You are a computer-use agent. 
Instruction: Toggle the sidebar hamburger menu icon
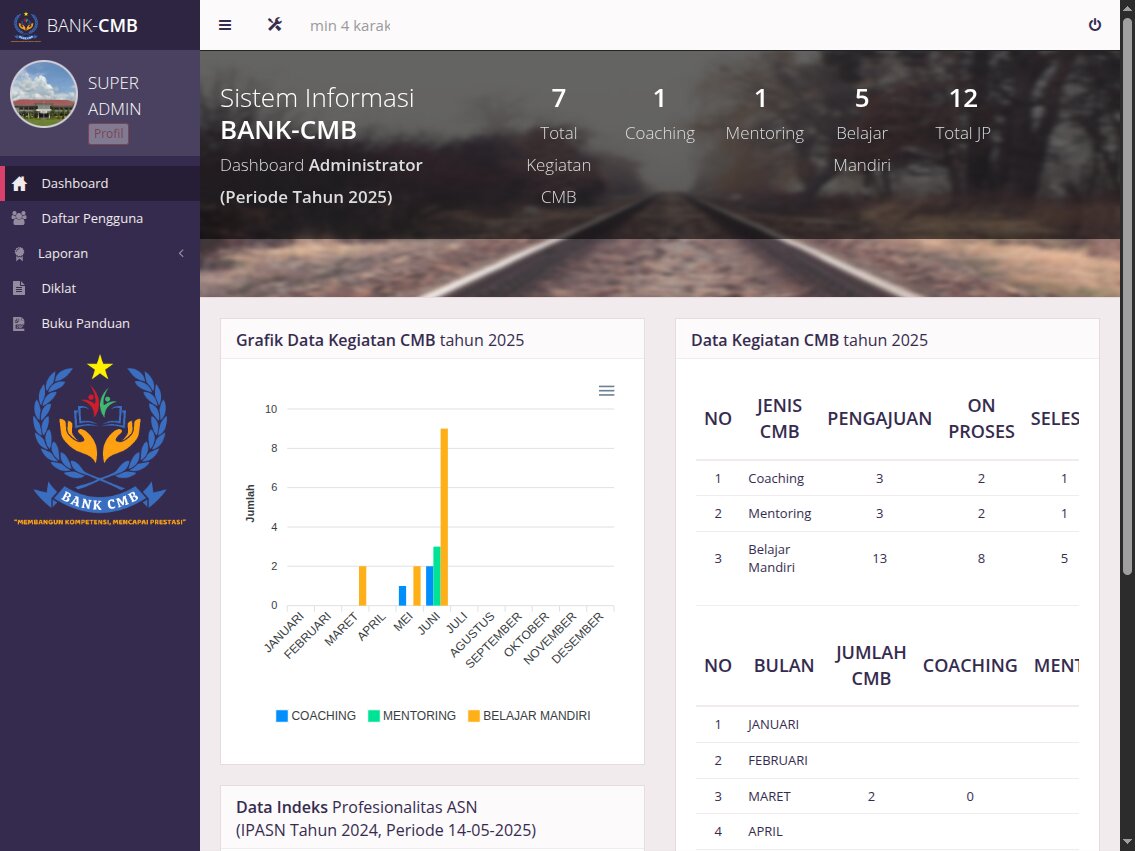225,25
